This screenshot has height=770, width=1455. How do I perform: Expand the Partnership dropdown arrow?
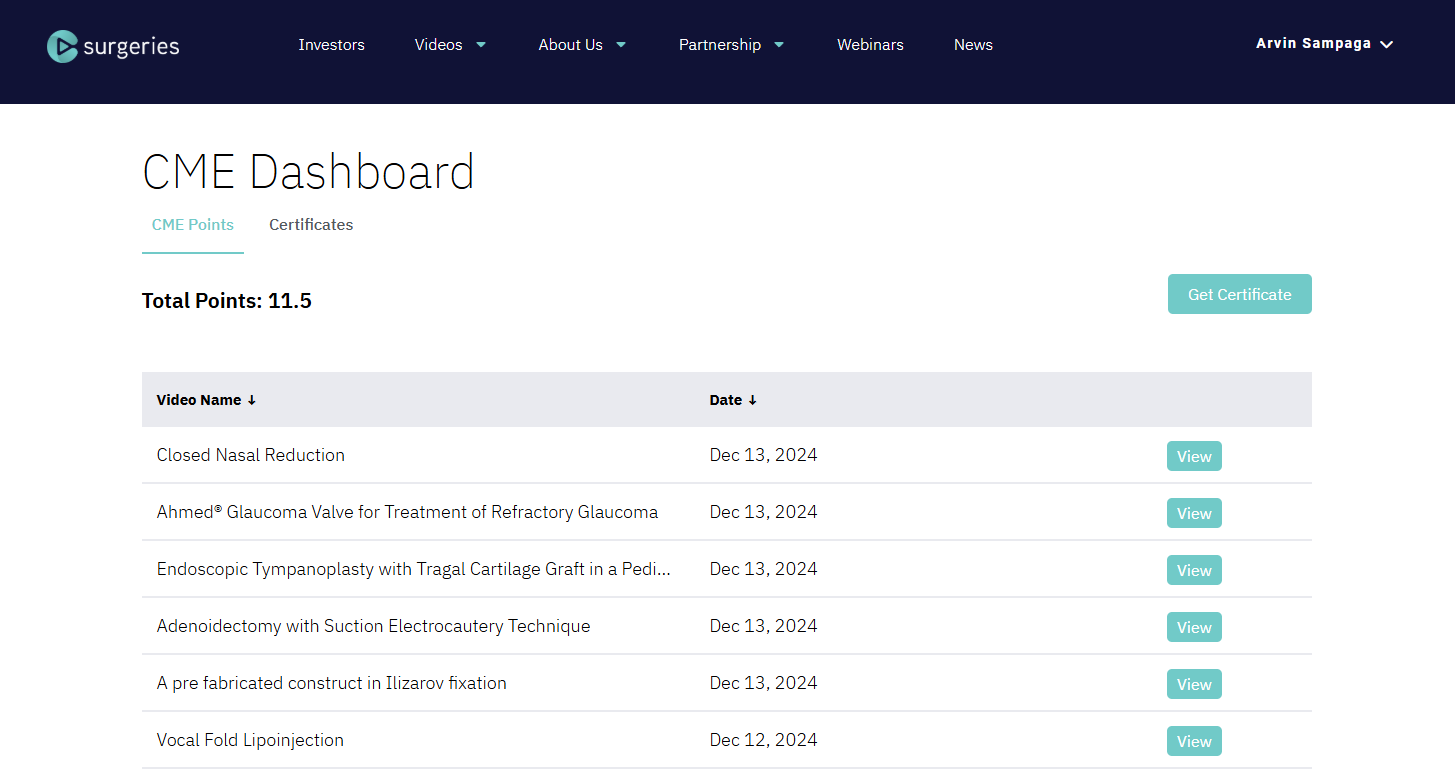[x=779, y=45]
